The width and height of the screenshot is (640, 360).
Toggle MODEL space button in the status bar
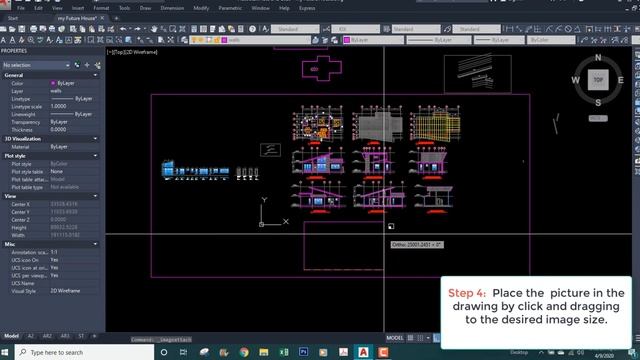(x=395, y=338)
